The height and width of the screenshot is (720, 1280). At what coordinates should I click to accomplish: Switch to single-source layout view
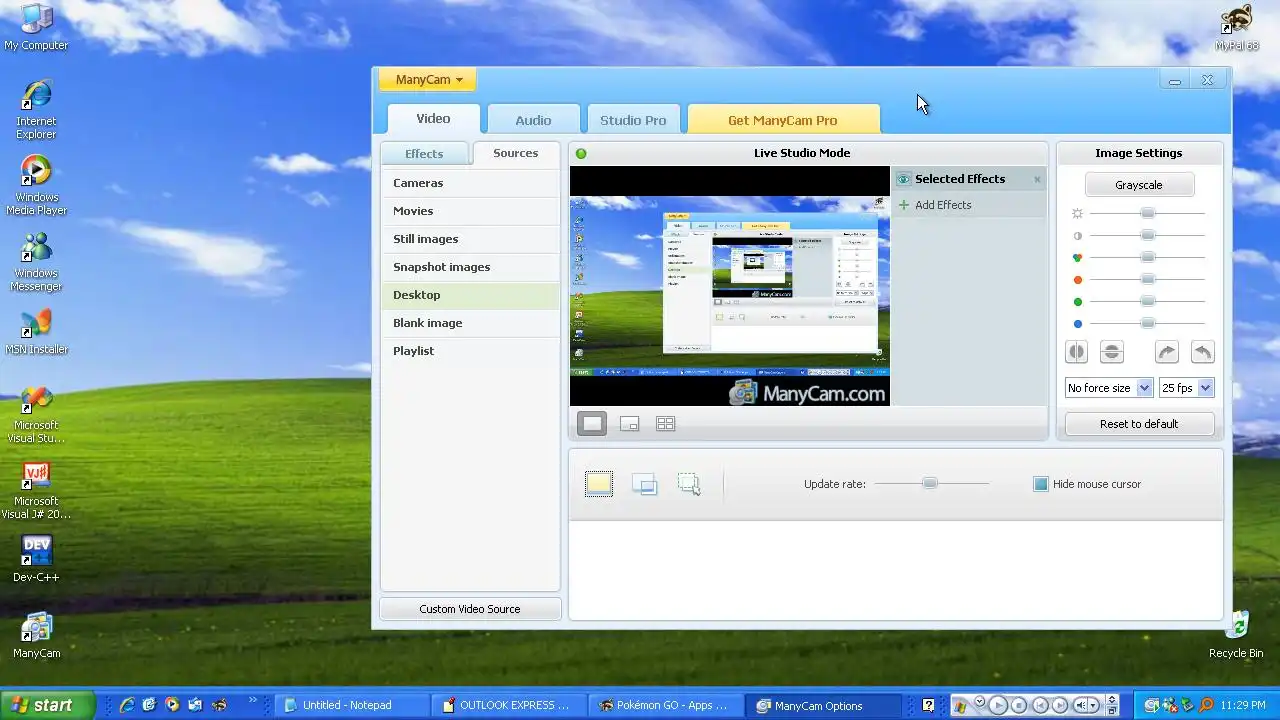(592, 424)
